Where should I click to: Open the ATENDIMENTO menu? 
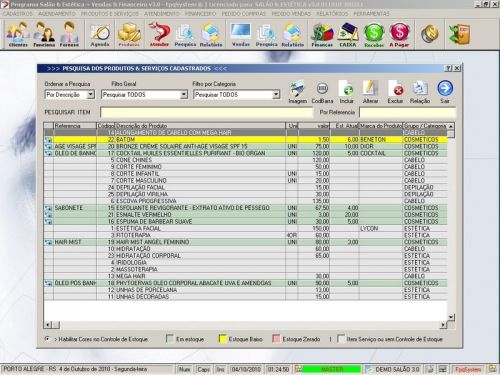point(162,14)
